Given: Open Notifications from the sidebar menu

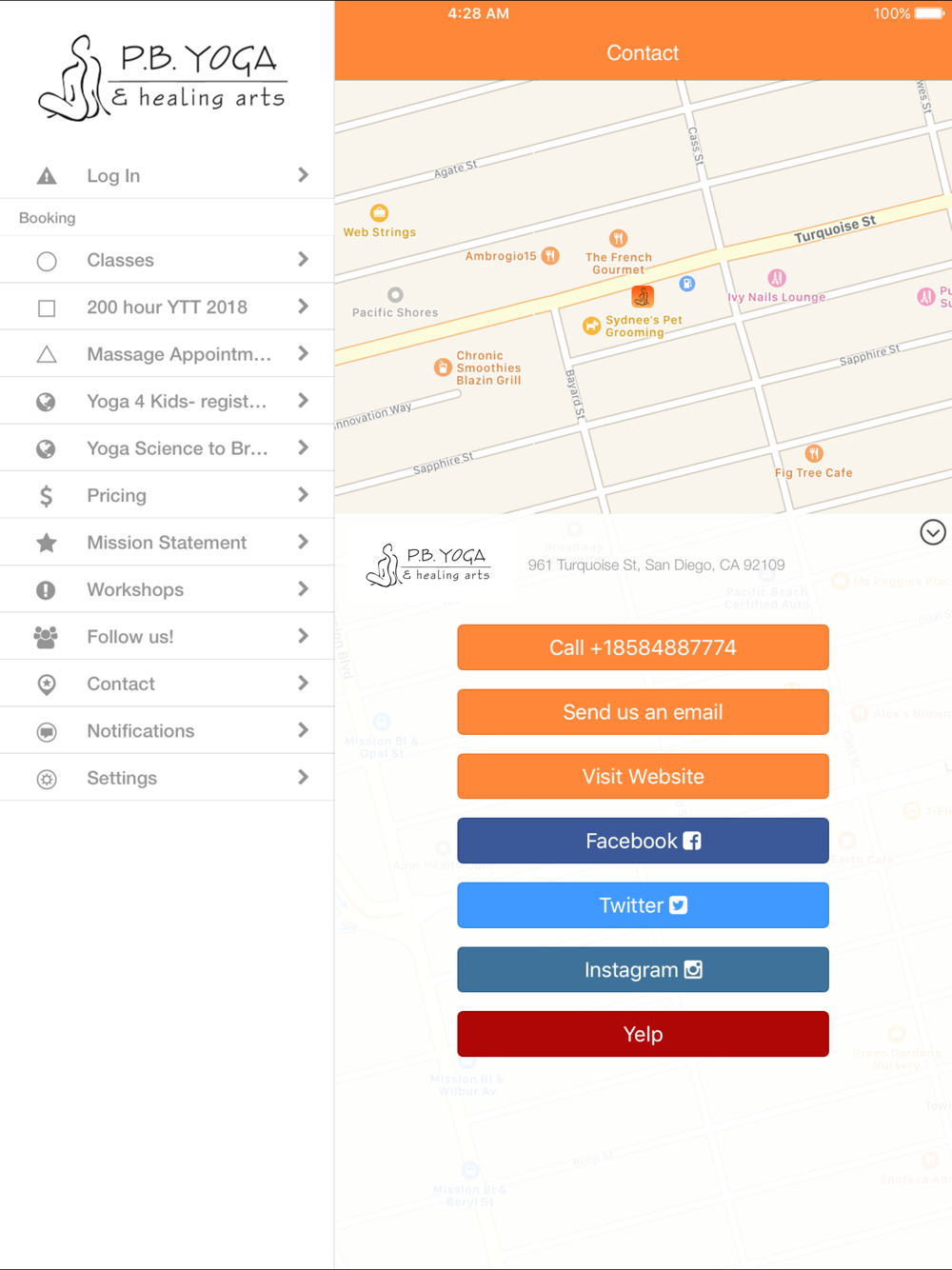Looking at the screenshot, I should point(167,731).
